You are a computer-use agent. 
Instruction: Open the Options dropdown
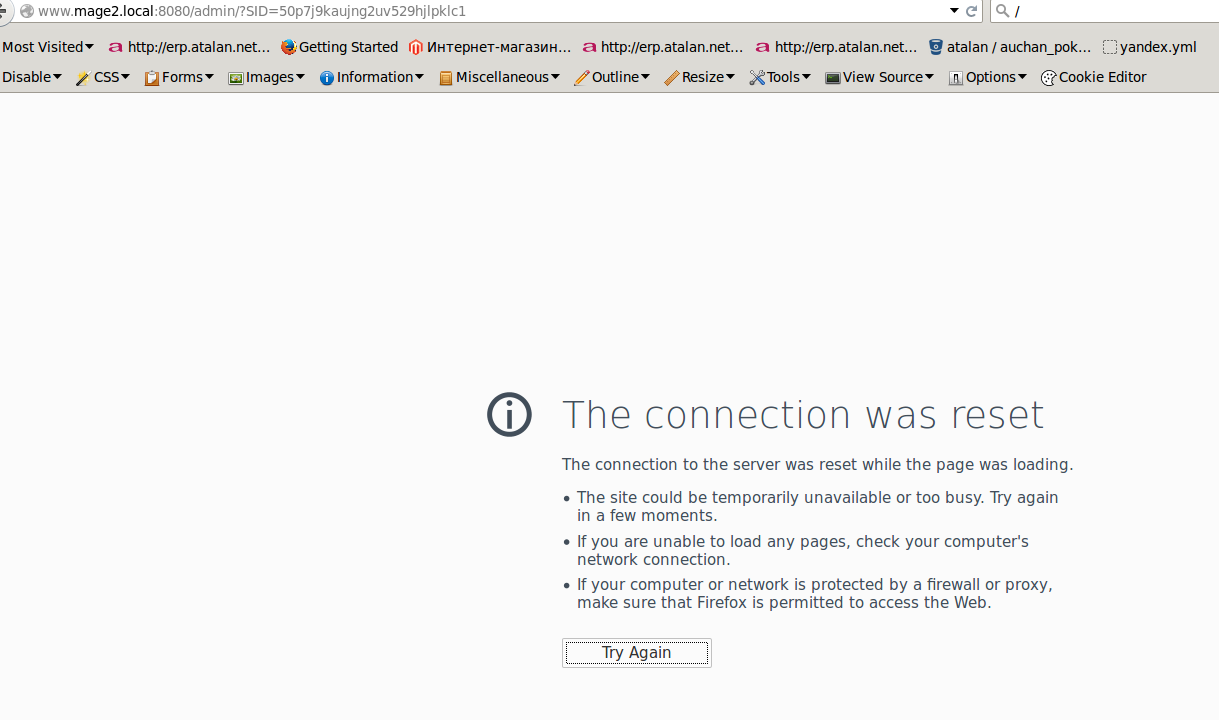tap(988, 77)
